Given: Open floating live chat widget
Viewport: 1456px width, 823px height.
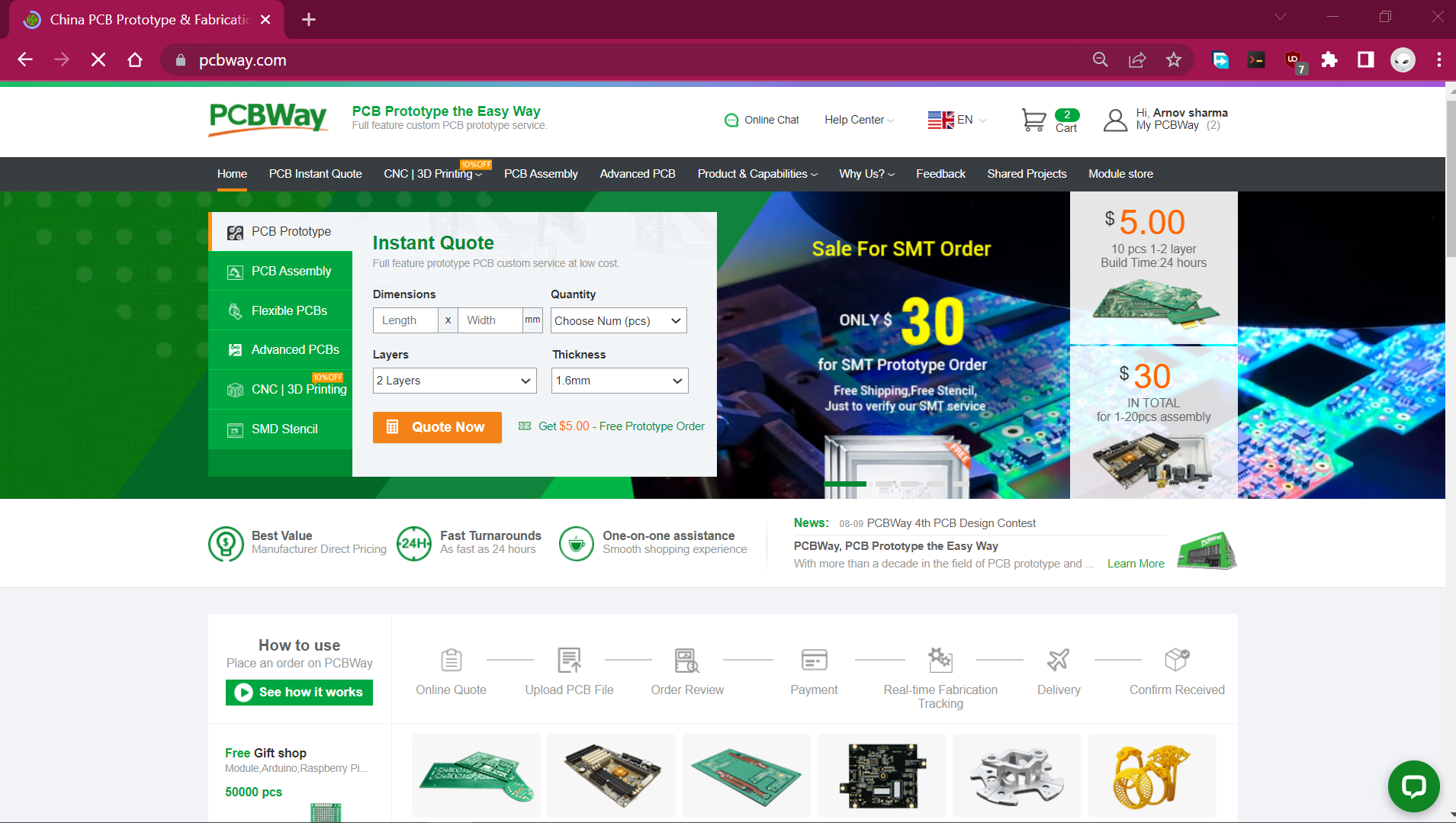Looking at the screenshot, I should click(x=1413, y=786).
